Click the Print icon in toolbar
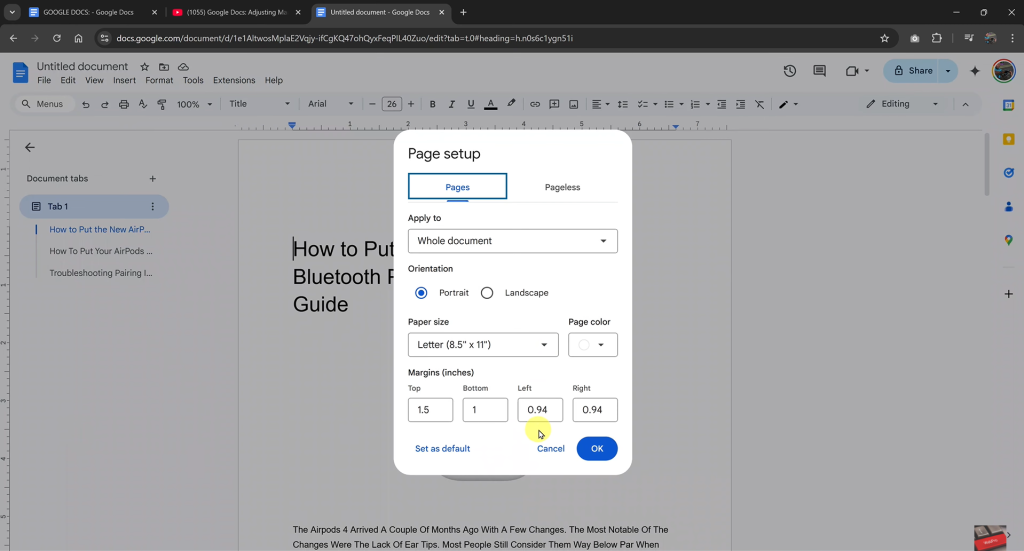1024x551 pixels. coord(123,104)
